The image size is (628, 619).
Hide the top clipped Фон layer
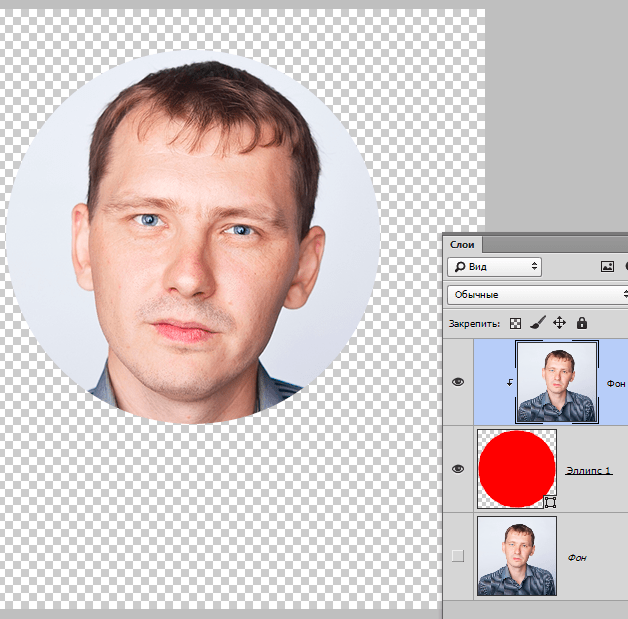pos(458,382)
